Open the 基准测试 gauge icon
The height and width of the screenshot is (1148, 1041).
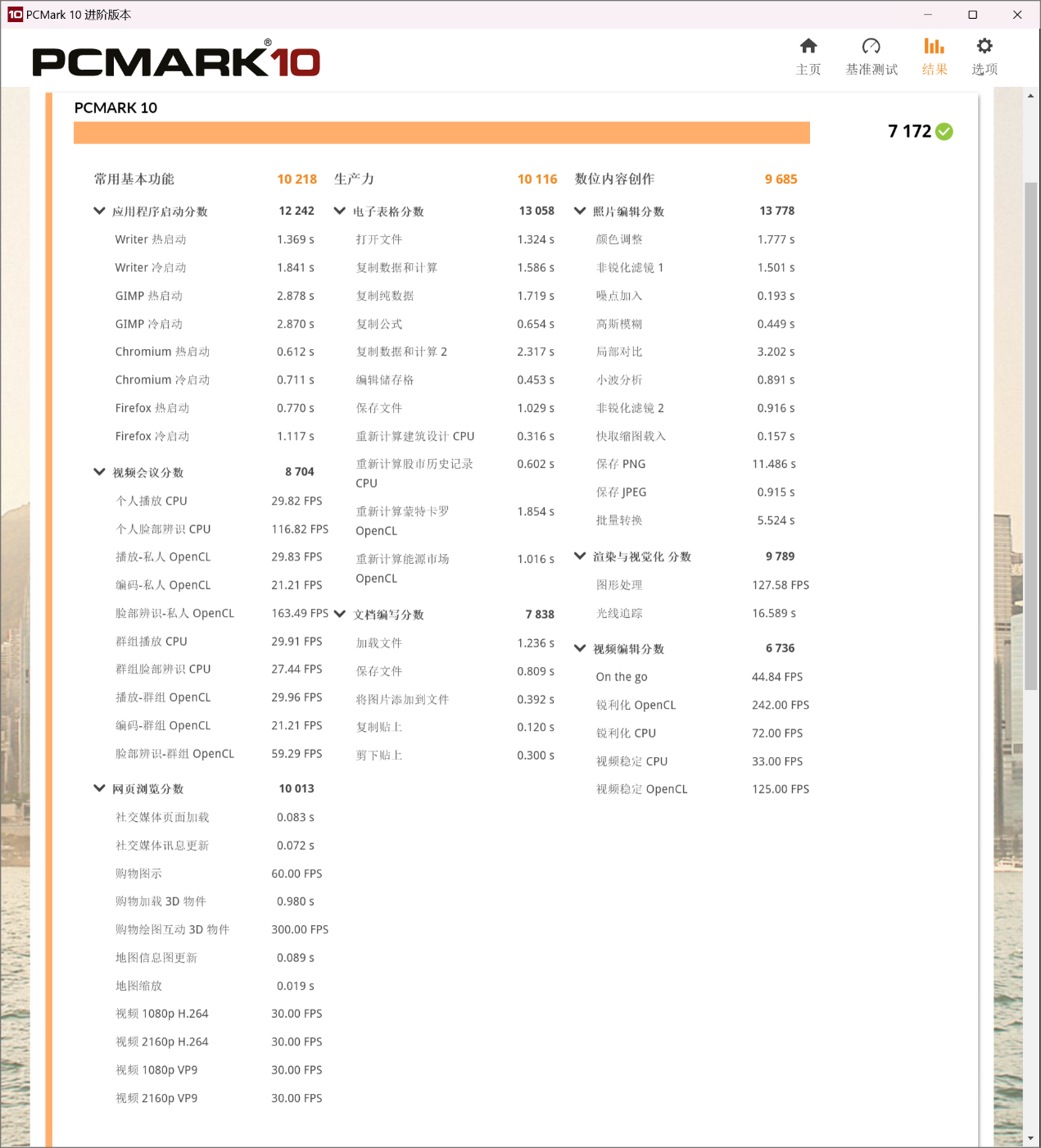point(871,46)
